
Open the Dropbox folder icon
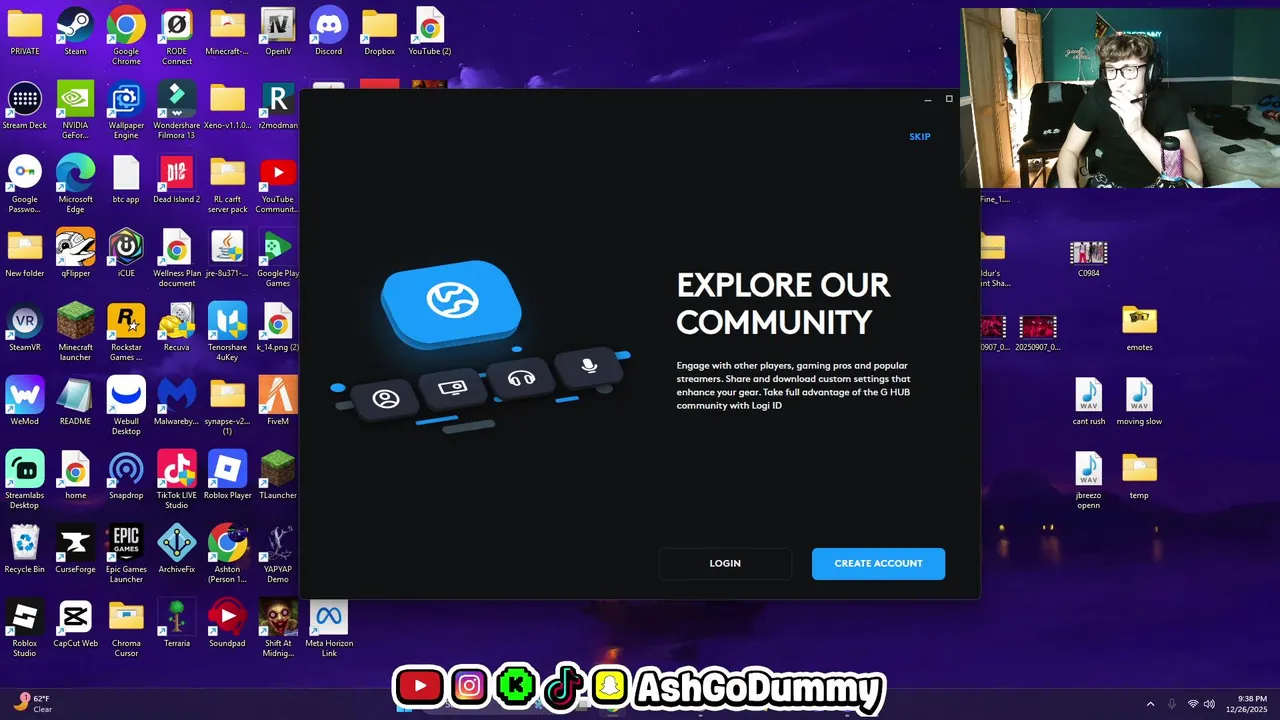click(379, 31)
